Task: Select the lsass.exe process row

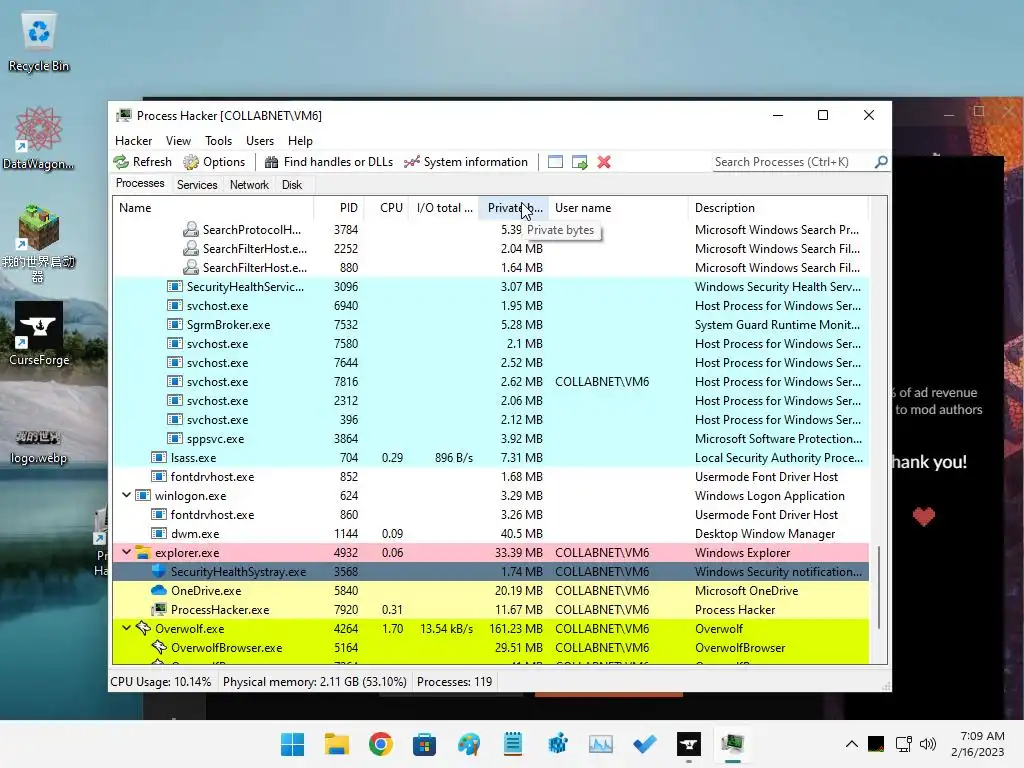Action: (x=491, y=458)
